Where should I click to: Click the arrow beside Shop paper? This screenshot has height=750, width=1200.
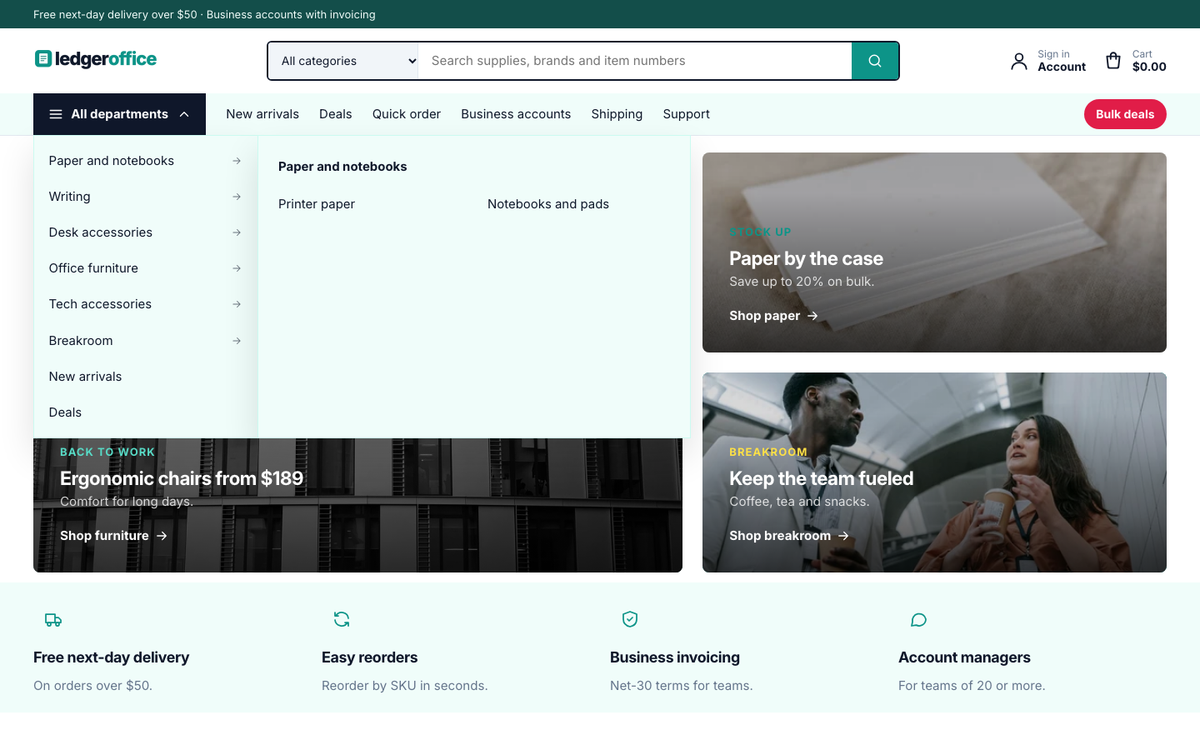pos(813,316)
